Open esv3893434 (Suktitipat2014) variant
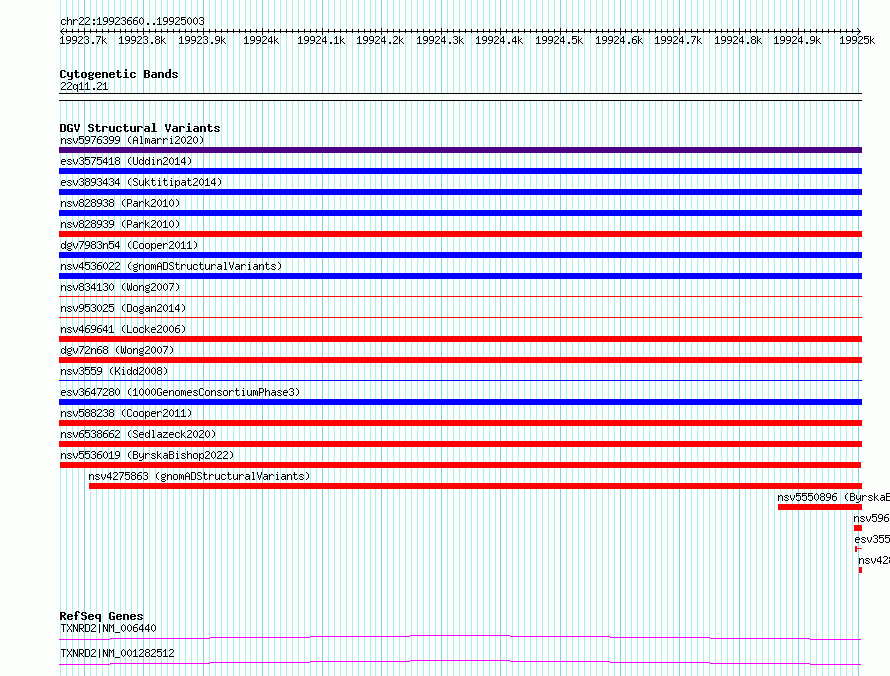Viewport: 890px width, 676px height. coord(141,182)
